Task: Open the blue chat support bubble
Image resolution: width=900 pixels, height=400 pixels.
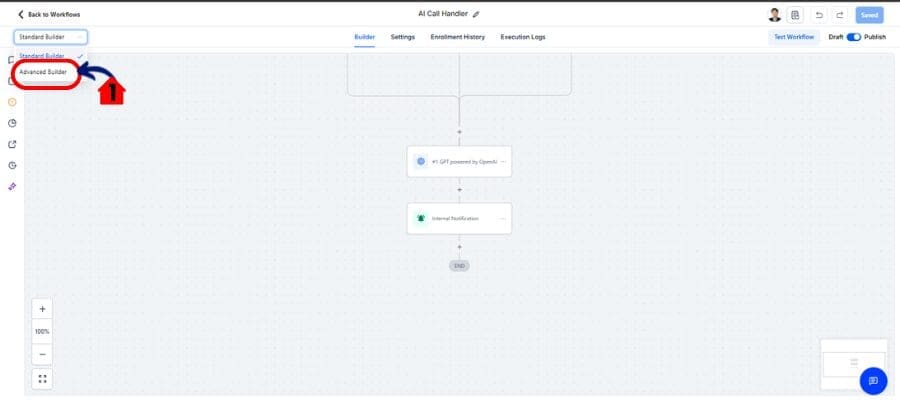Action: pos(873,381)
